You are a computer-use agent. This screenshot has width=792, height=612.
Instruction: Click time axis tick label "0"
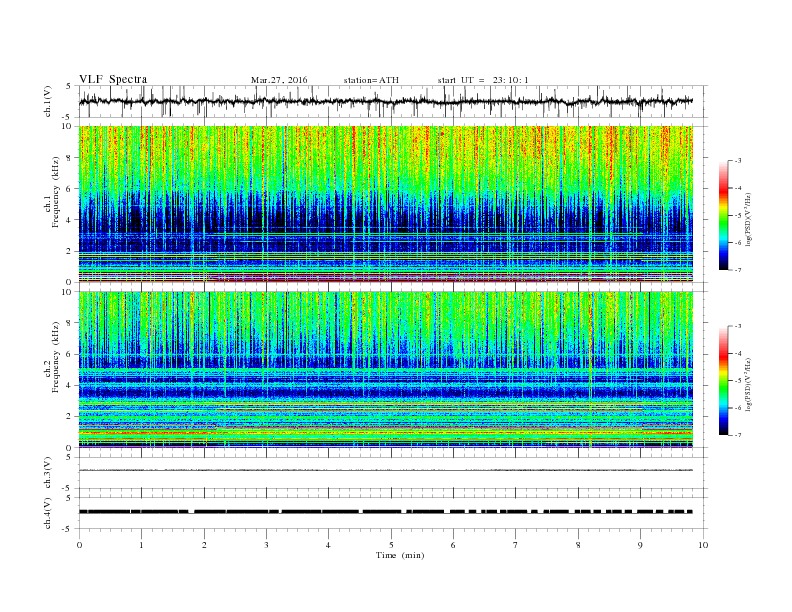79,545
